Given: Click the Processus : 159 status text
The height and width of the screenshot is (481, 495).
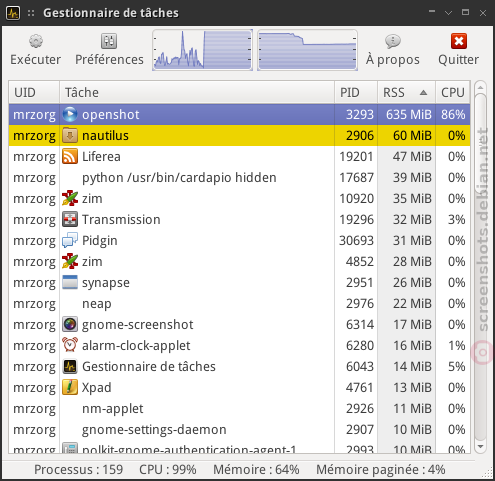Looking at the screenshot, I should [x=79, y=470].
